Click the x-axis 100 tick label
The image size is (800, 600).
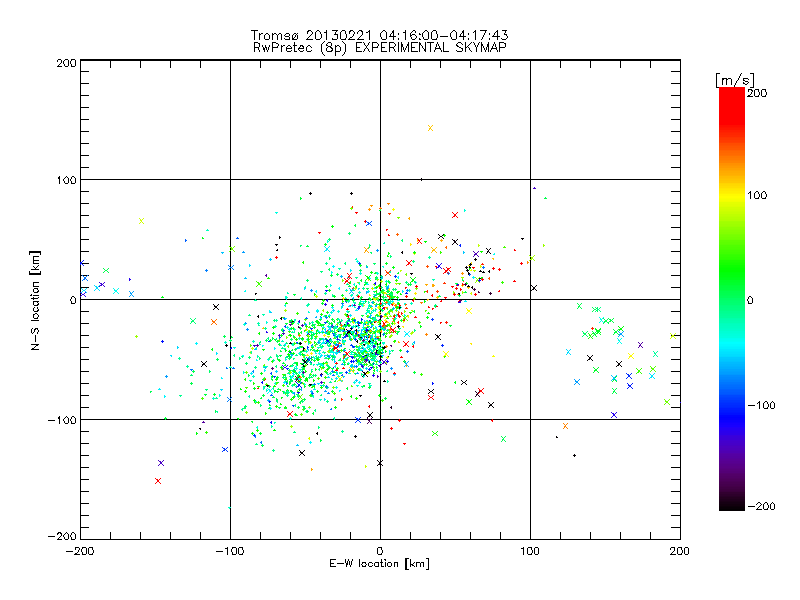530,550
